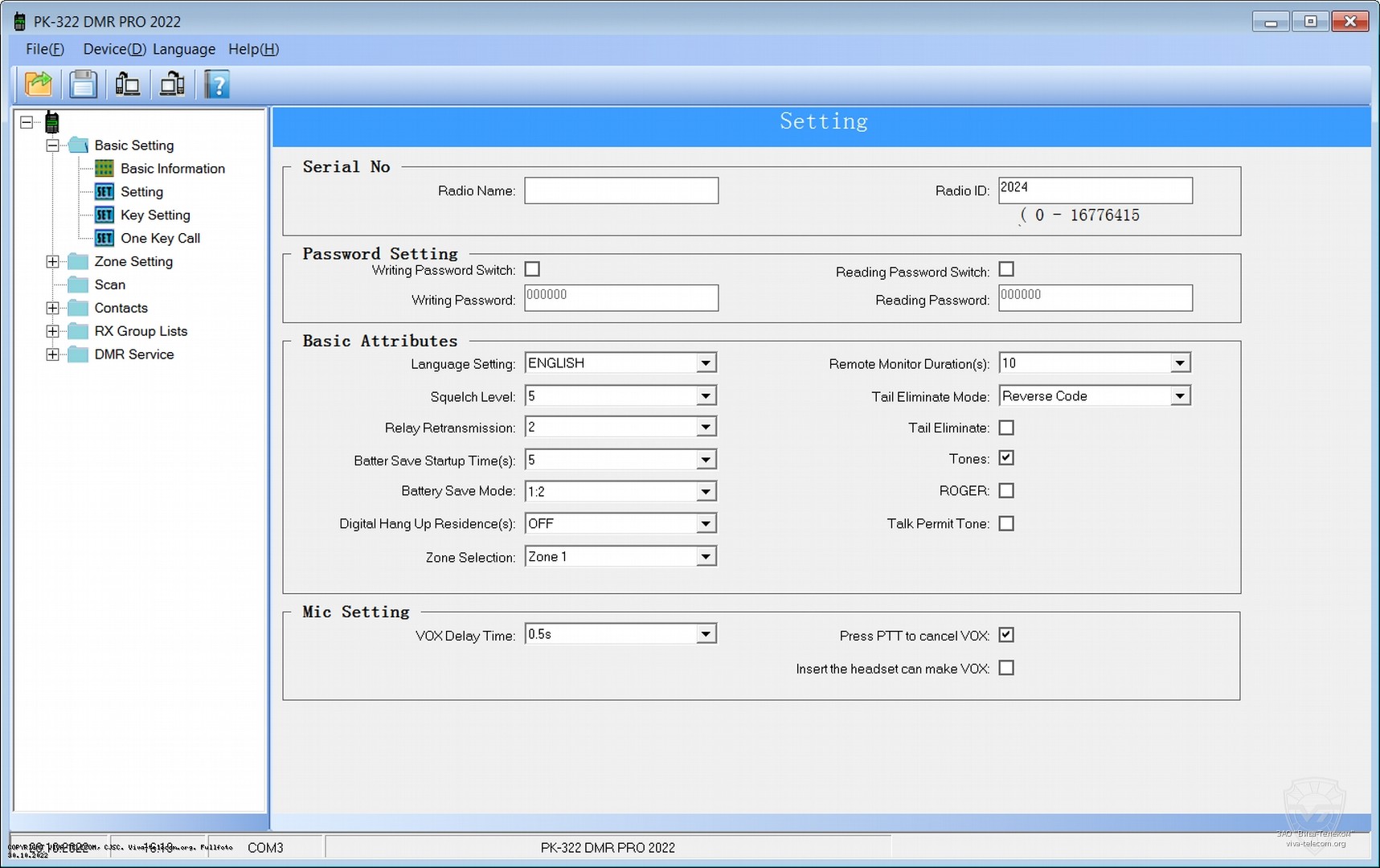Expand the Zone Setting tree node

53,262
